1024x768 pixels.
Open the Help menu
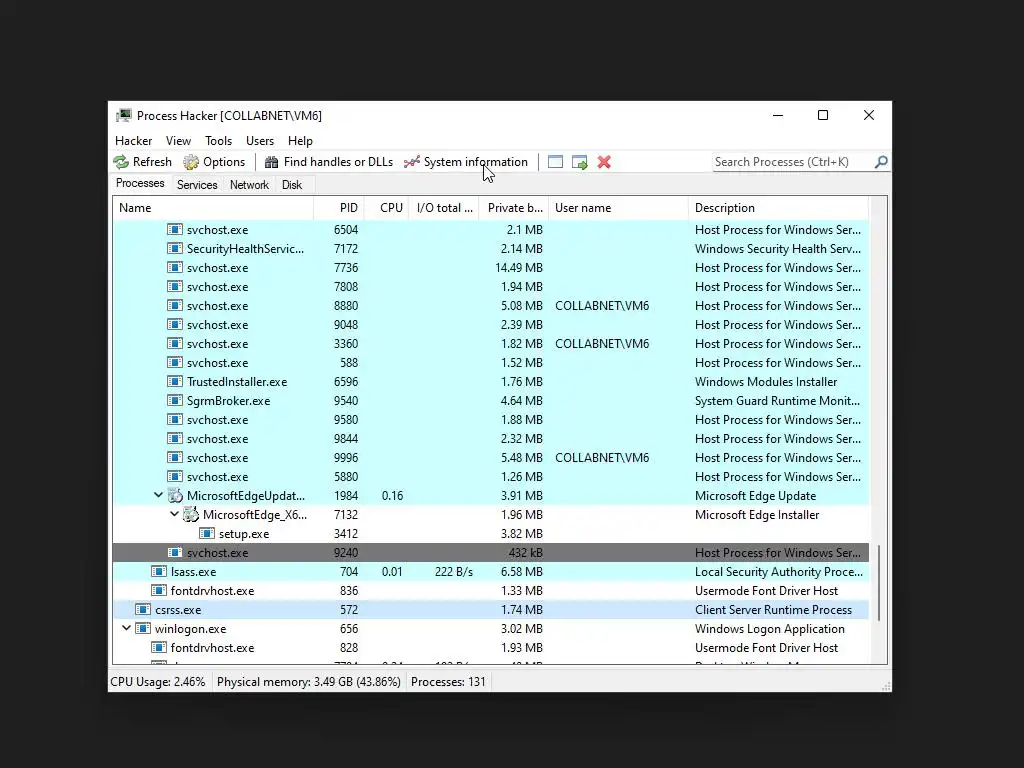point(300,140)
